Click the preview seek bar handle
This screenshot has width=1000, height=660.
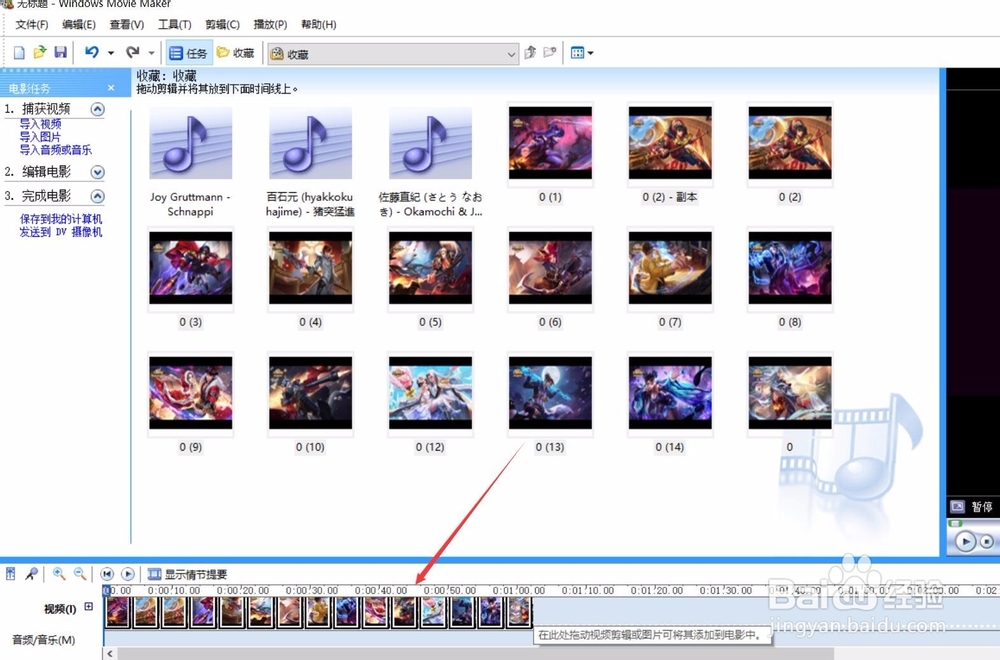[x=955, y=524]
